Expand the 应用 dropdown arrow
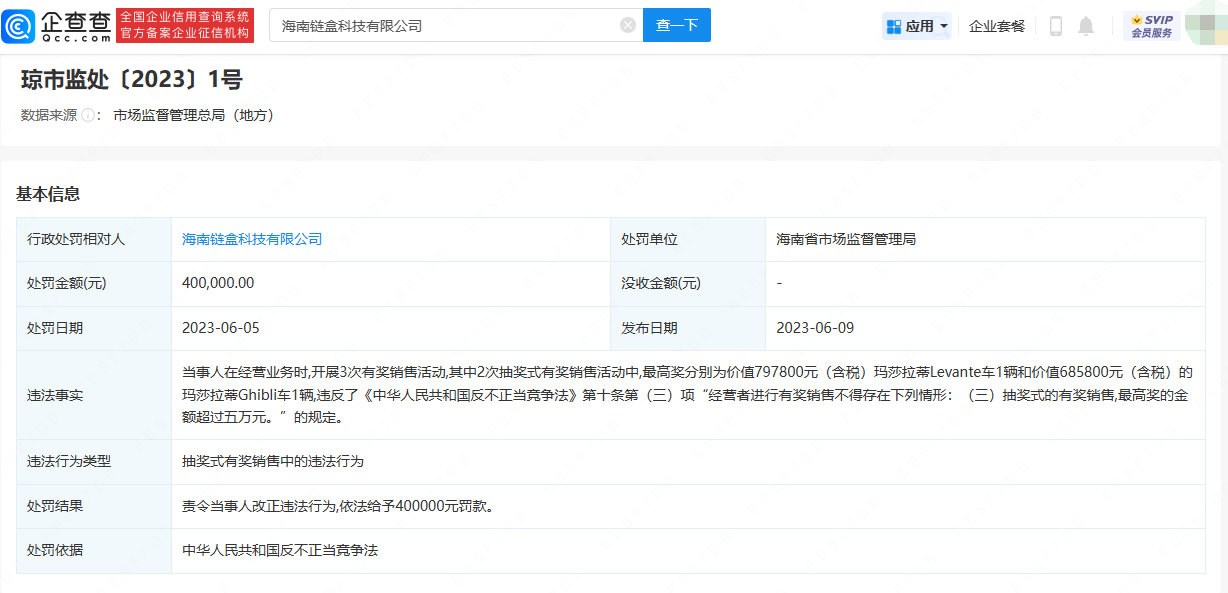 (944, 26)
